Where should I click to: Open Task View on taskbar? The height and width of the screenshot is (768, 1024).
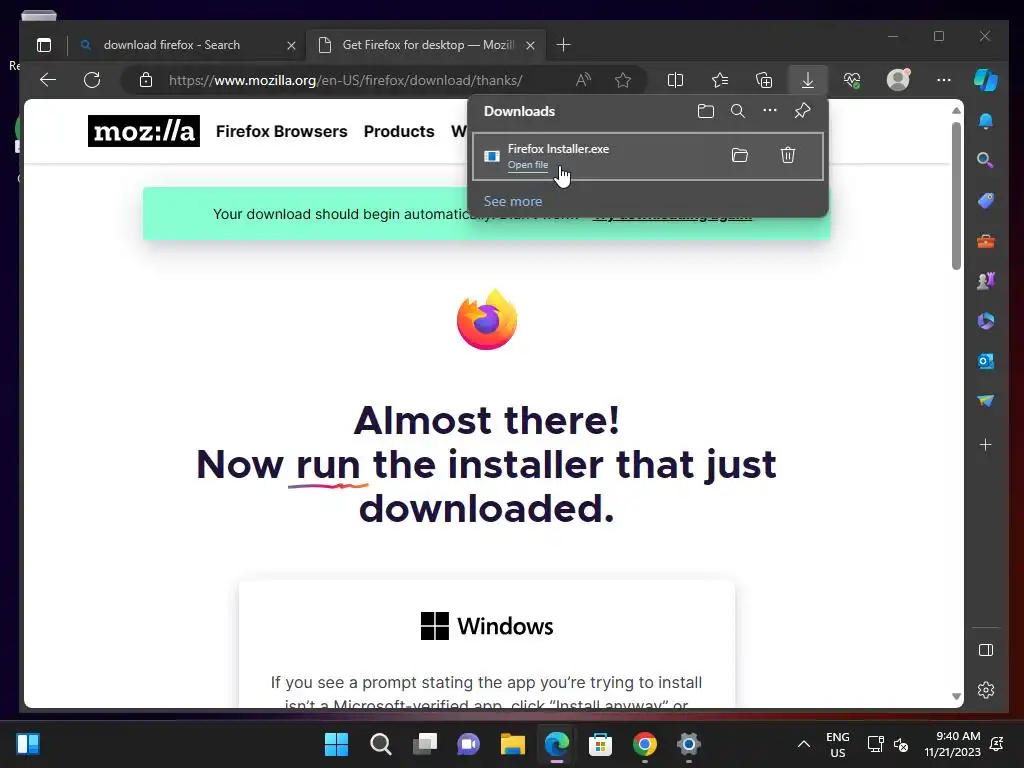(x=424, y=744)
